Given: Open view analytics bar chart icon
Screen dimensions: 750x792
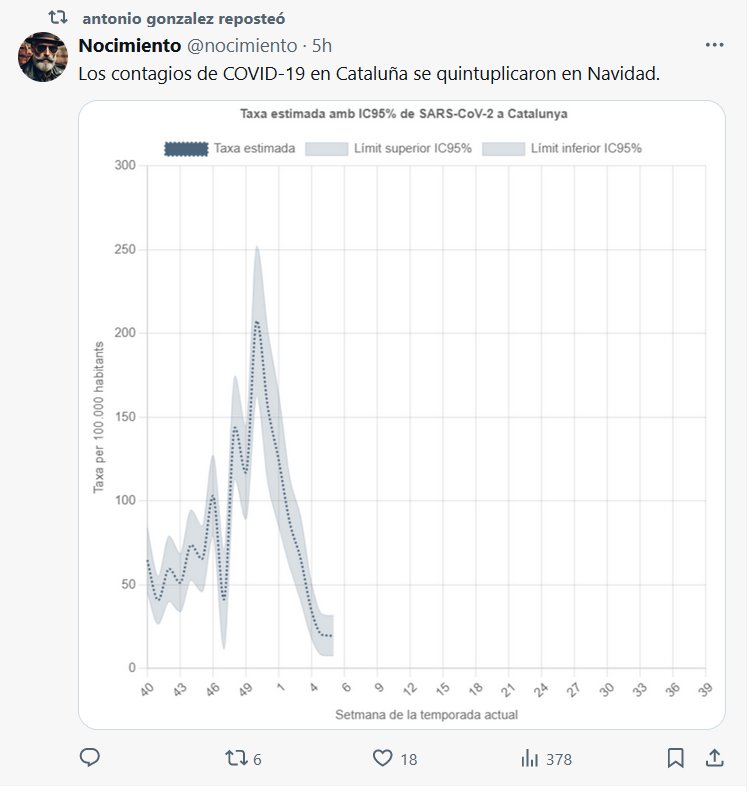Looking at the screenshot, I should tap(529, 759).
